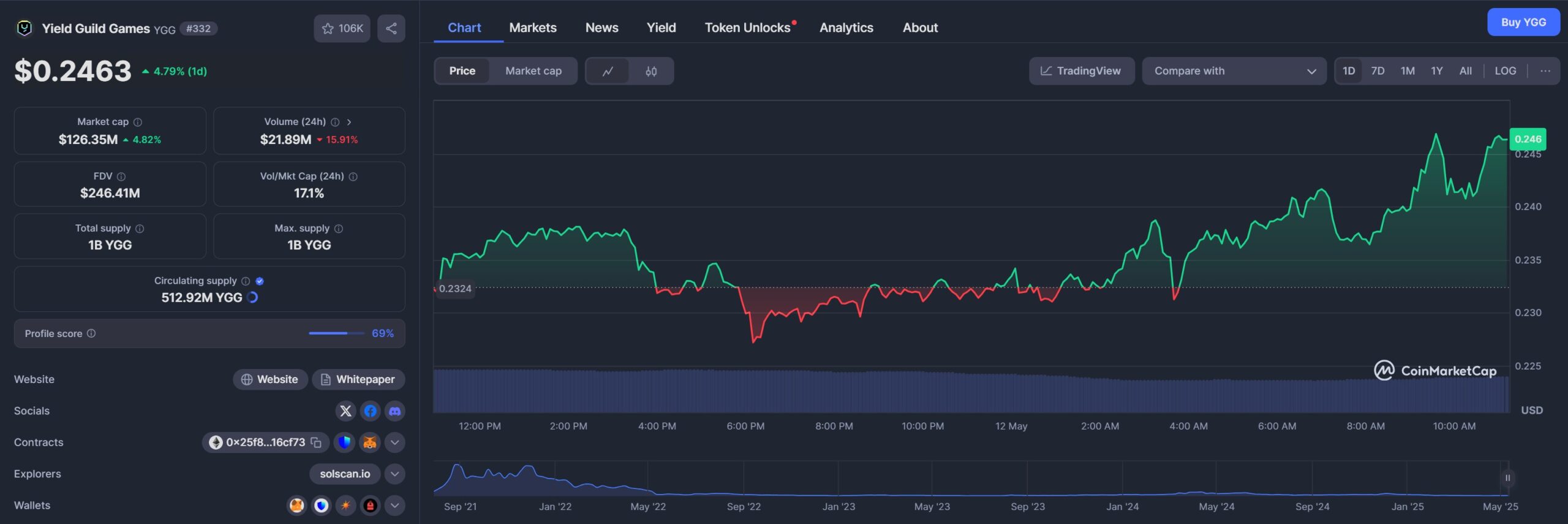Show Volume (24h) info tooltip icon
This screenshot has height=524, width=1568.
tap(335, 122)
